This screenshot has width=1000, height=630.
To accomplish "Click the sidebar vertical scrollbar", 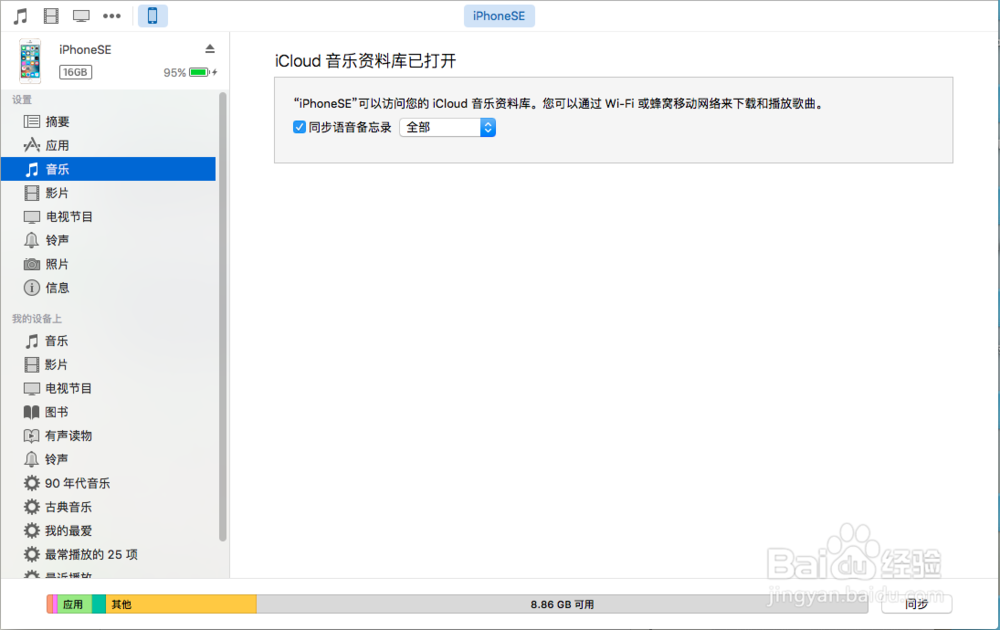I will [x=223, y=317].
